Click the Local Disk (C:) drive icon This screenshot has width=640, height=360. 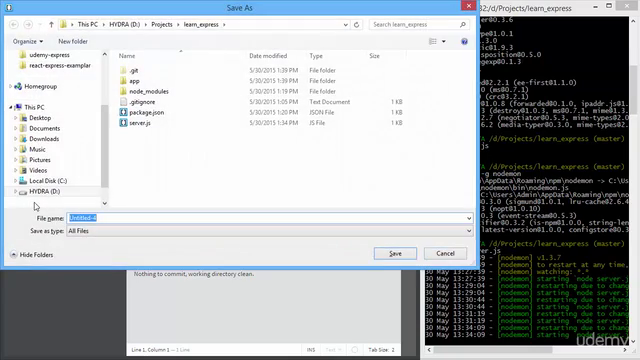(23, 181)
